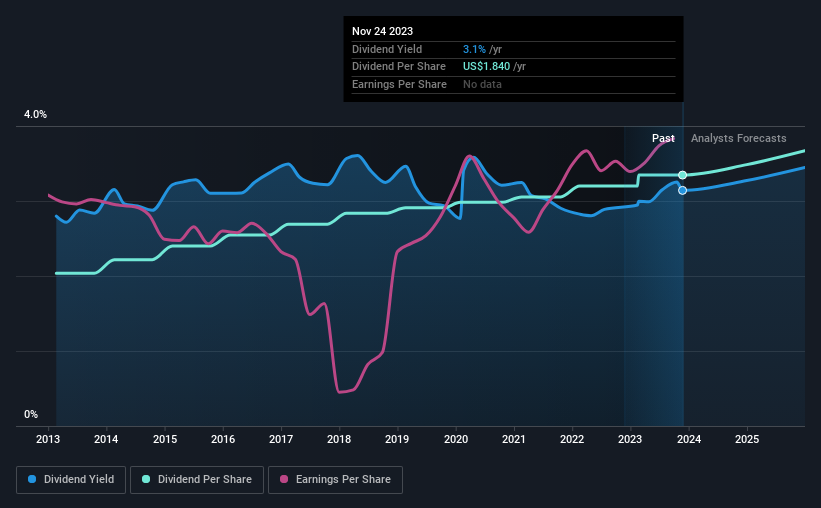Click the US$1.840 dividend per share value
Viewport: 821px width, 508px height.
click(x=486, y=67)
